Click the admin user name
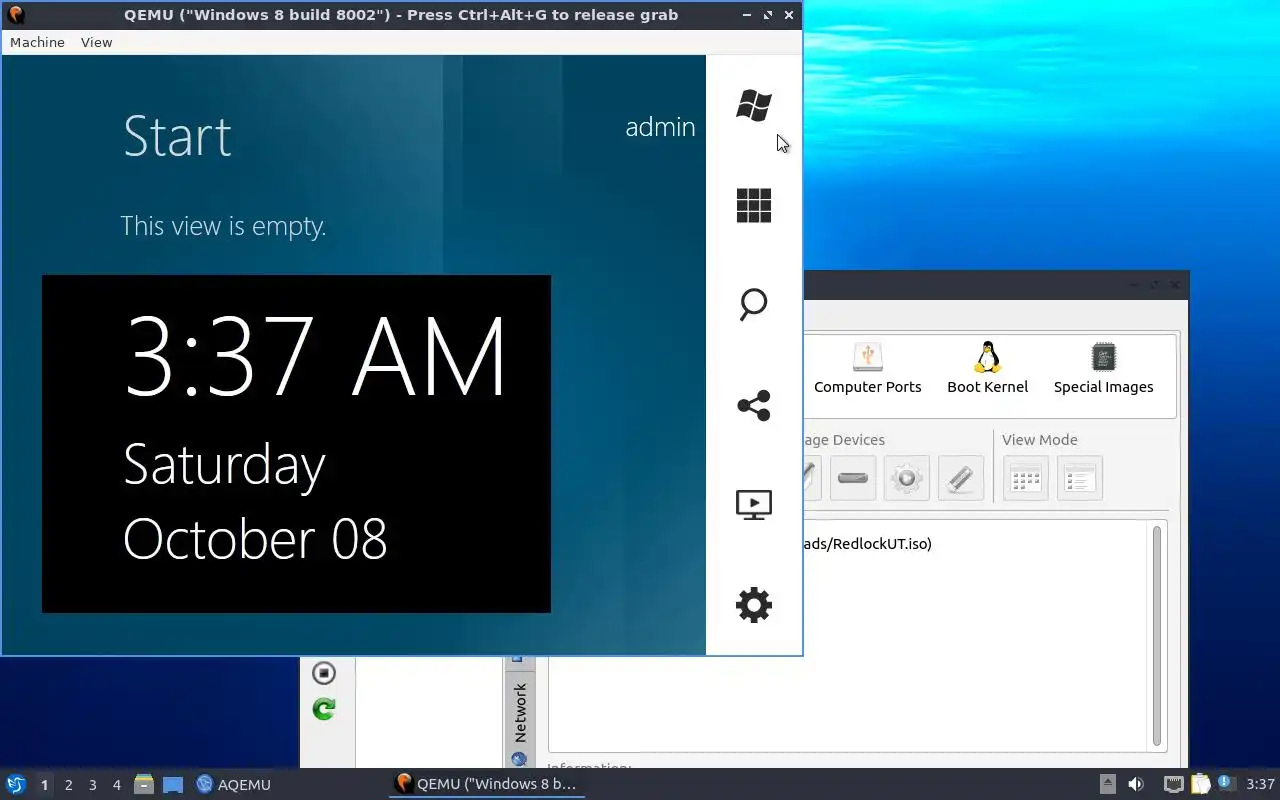The height and width of the screenshot is (800, 1280). 660,127
